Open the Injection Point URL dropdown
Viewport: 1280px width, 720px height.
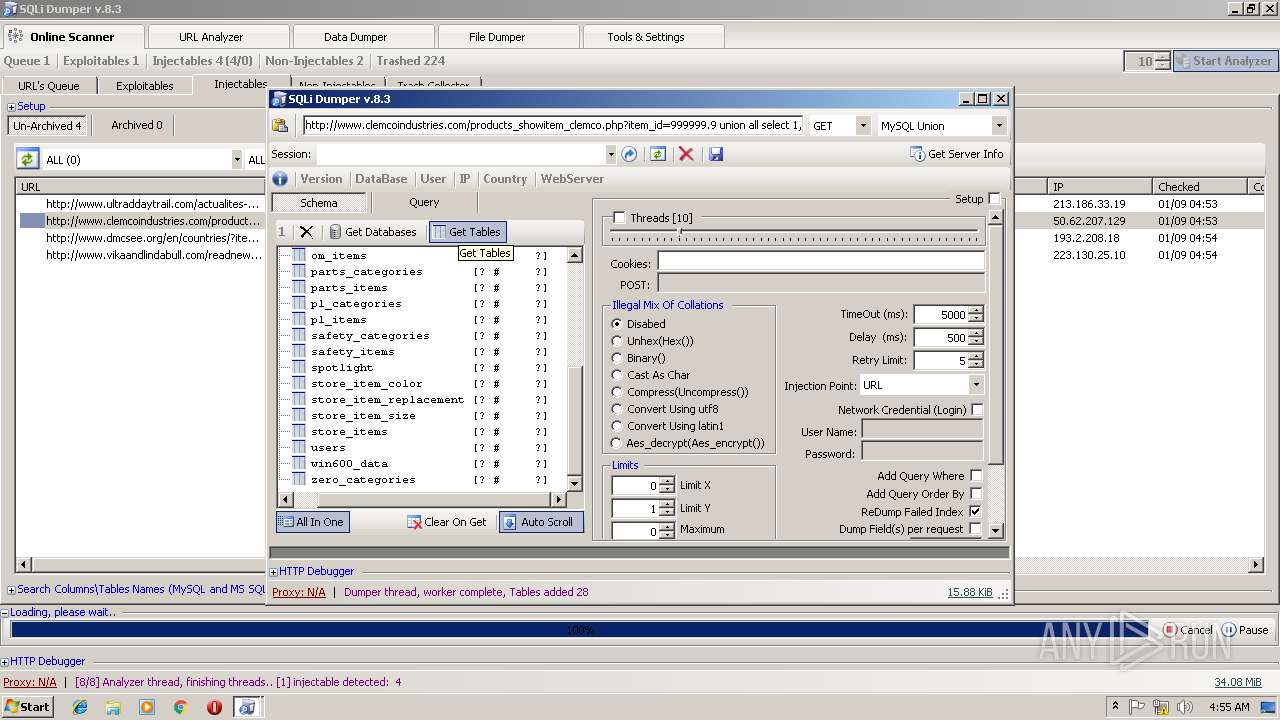(x=976, y=385)
